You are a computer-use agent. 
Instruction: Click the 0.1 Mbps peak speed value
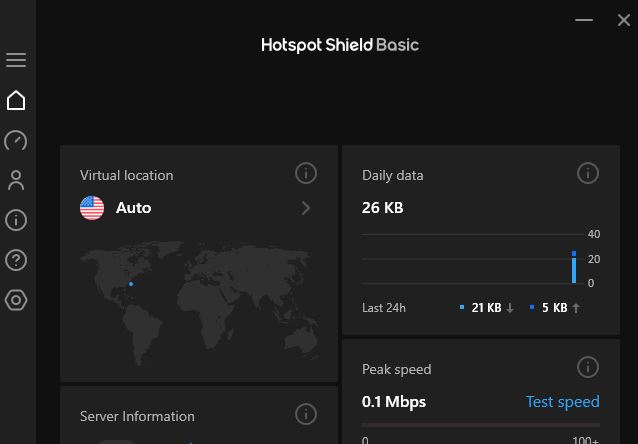click(x=393, y=402)
